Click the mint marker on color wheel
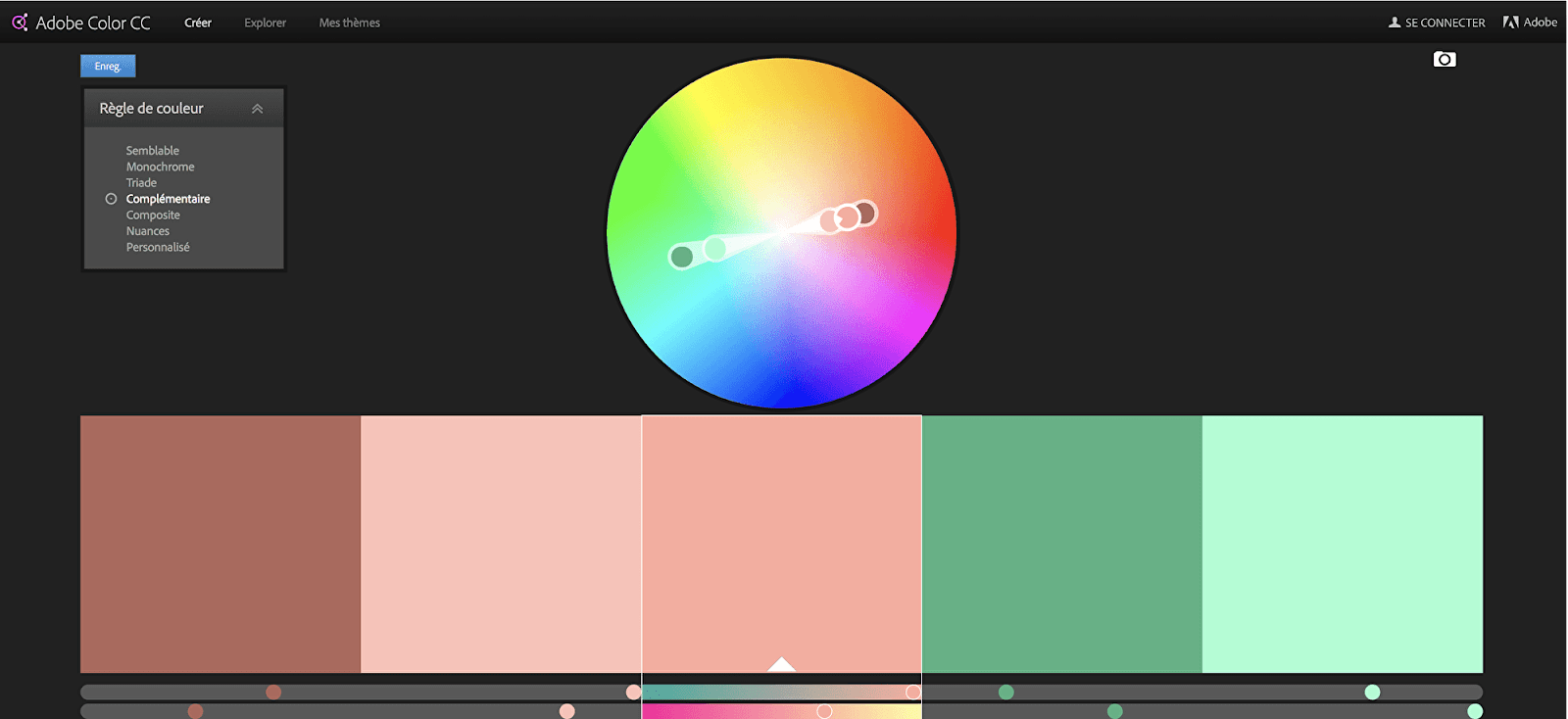The image size is (1568, 719). click(x=715, y=249)
